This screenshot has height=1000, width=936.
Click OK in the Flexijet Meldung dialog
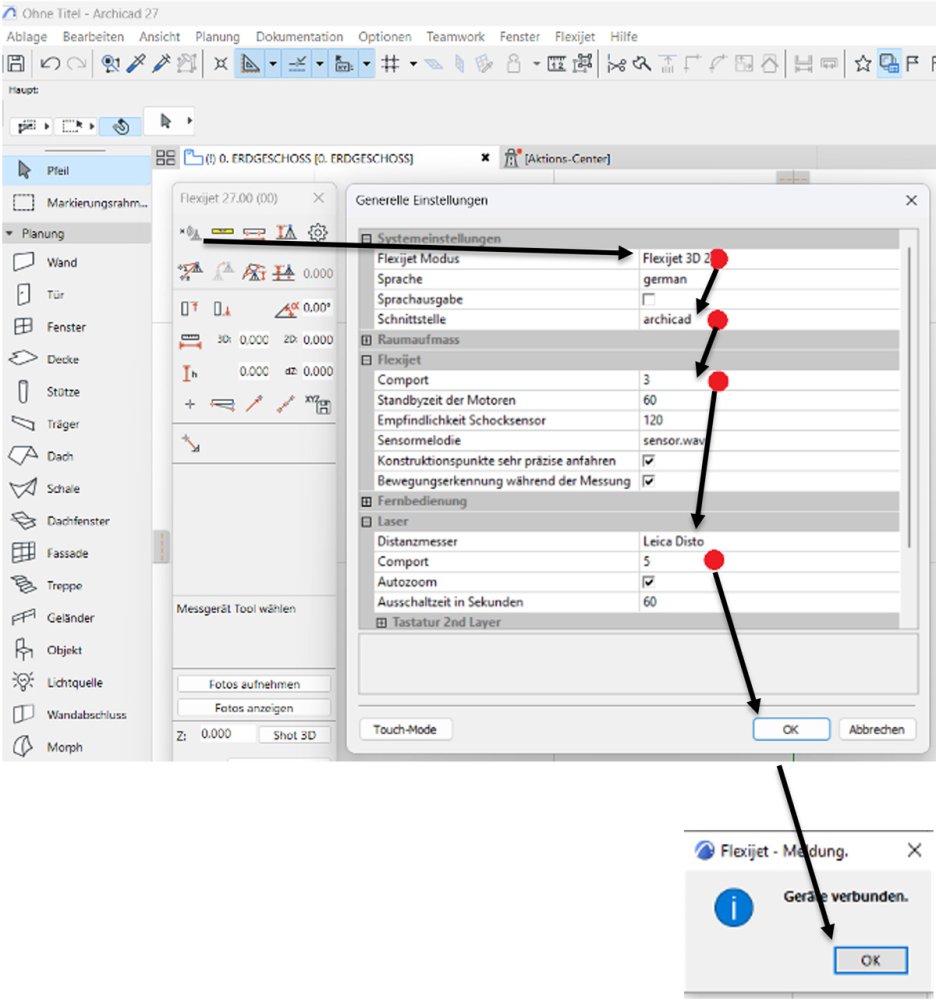[x=870, y=960]
